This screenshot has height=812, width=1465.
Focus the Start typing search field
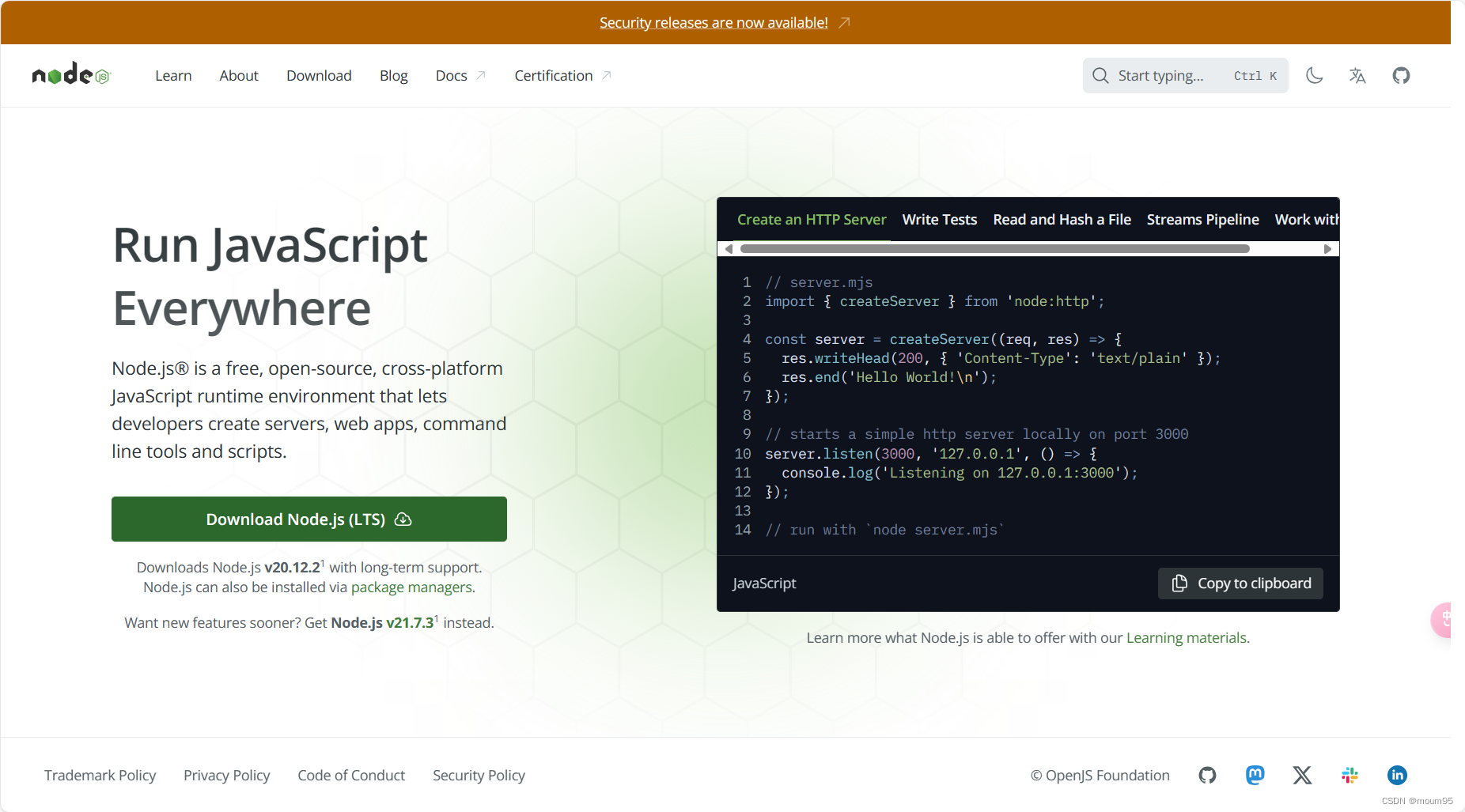tap(1185, 75)
